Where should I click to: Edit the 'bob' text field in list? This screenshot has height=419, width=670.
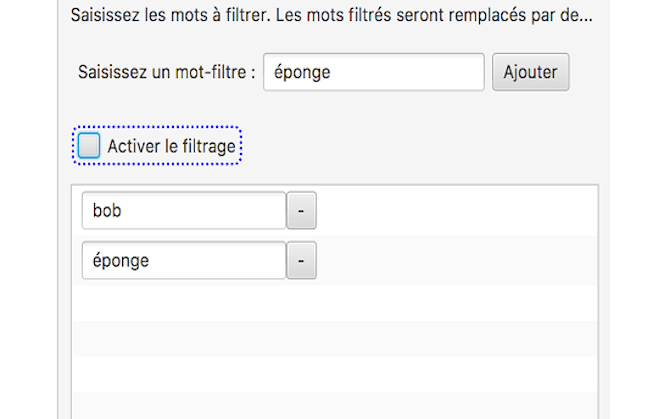(184, 211)
